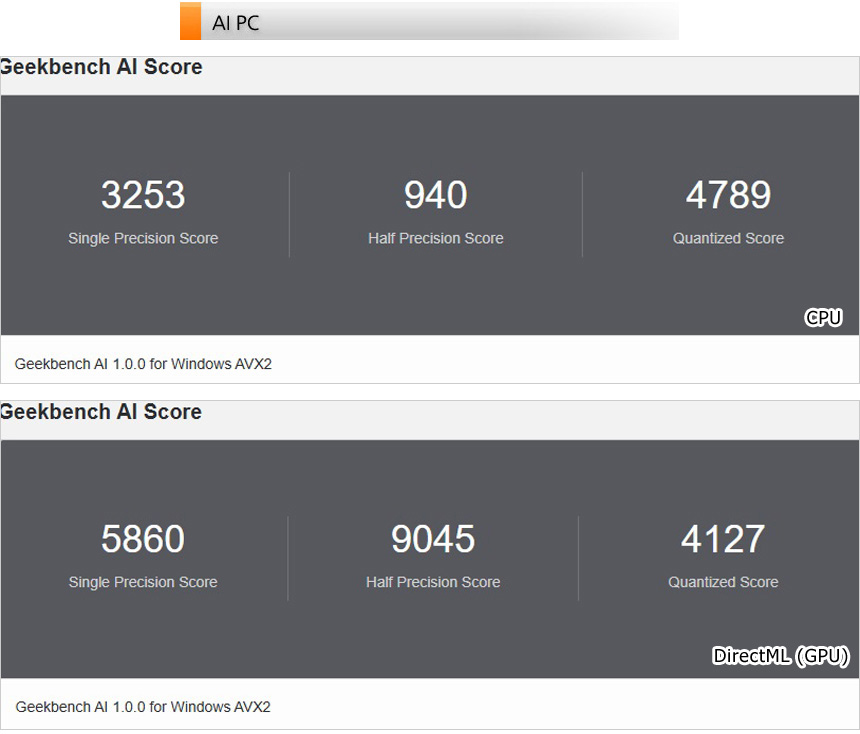Viewport: 860px width, 734px height.
Task: Click the 4789 quantized score
Action: pyautogui.click(x=728, y=195)
